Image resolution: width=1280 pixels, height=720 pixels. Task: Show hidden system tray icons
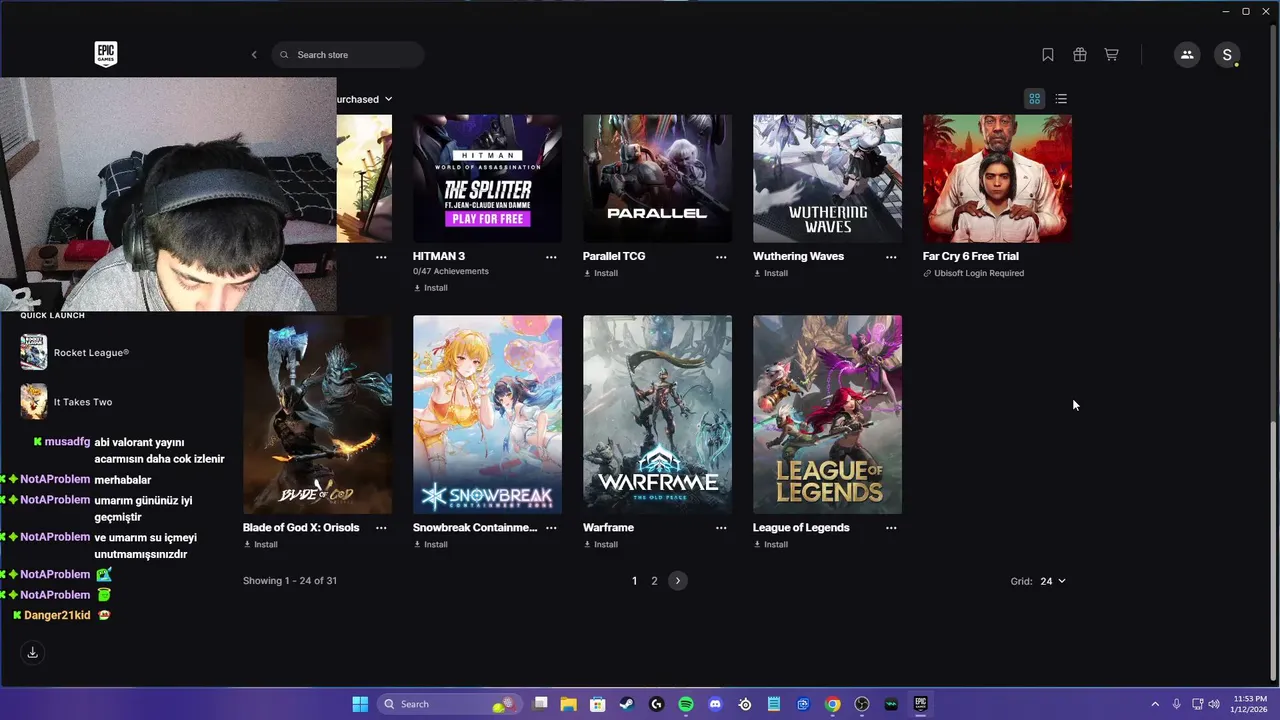[x=1155, y=704]
